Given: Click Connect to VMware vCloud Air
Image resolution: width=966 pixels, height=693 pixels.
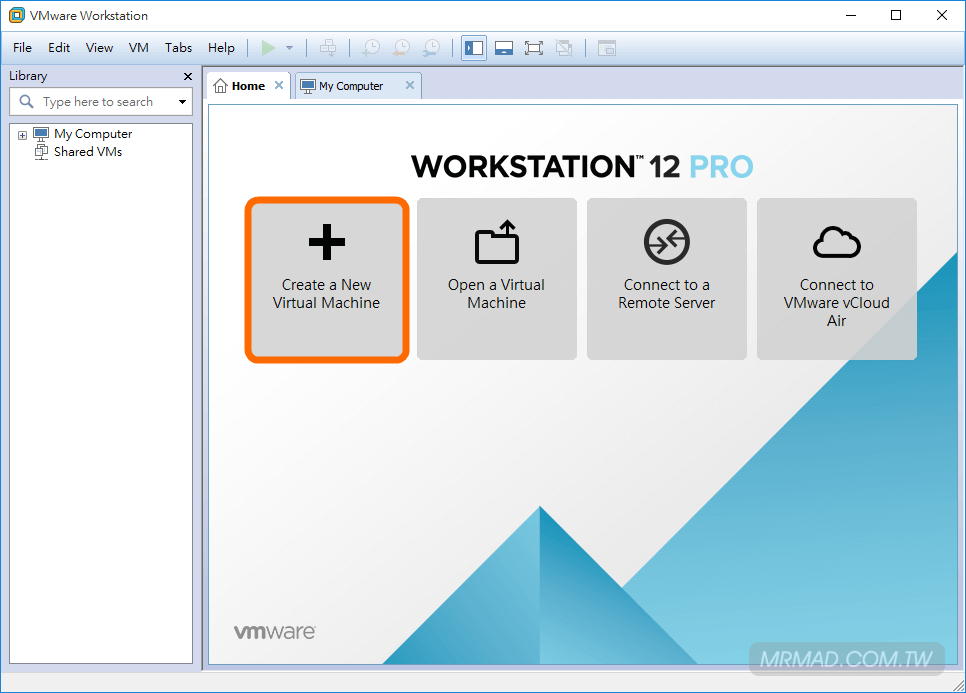Looking at the screenshot, I should [x=837, y=279].
